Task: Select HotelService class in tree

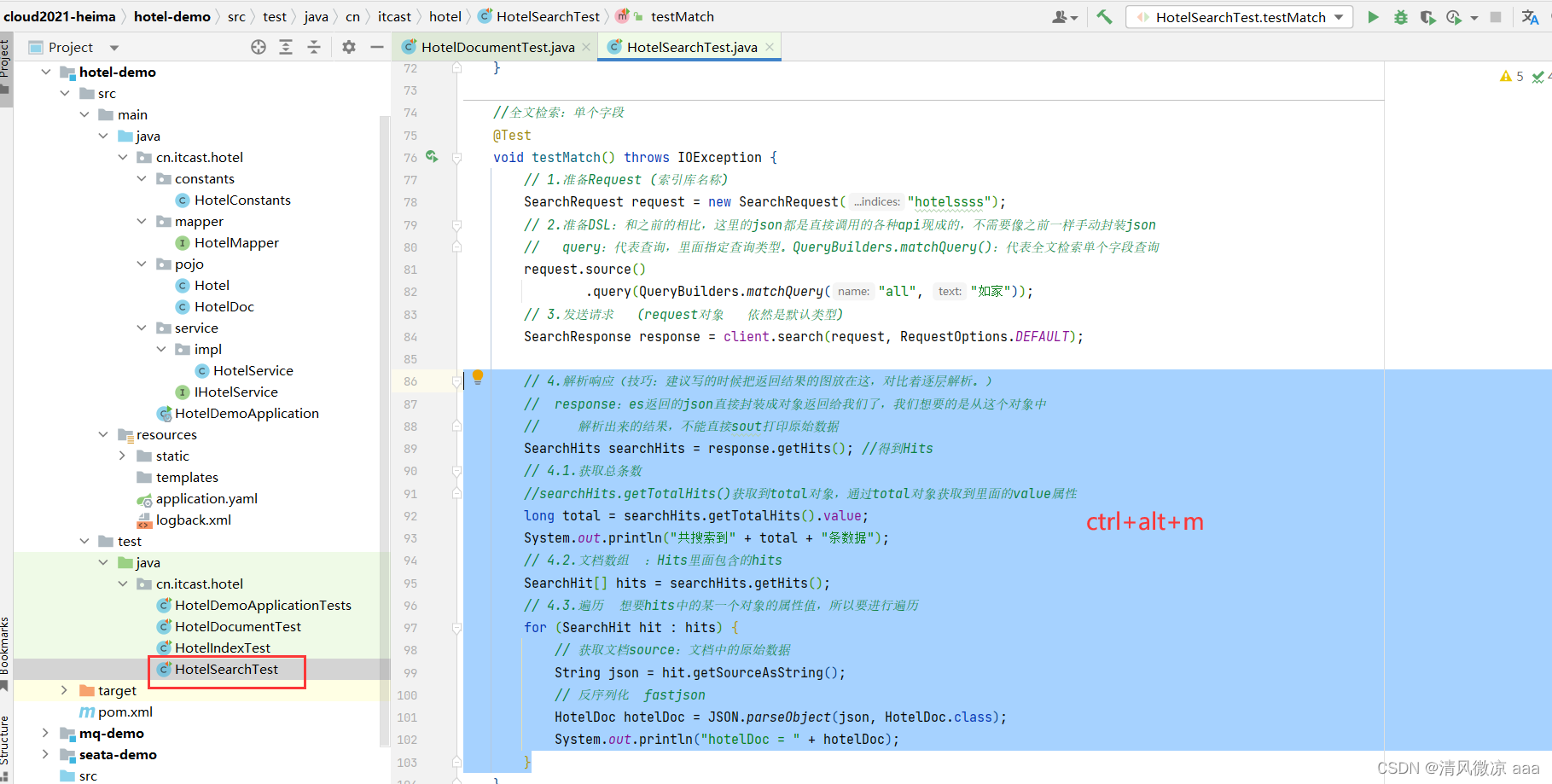Action: 244,370
